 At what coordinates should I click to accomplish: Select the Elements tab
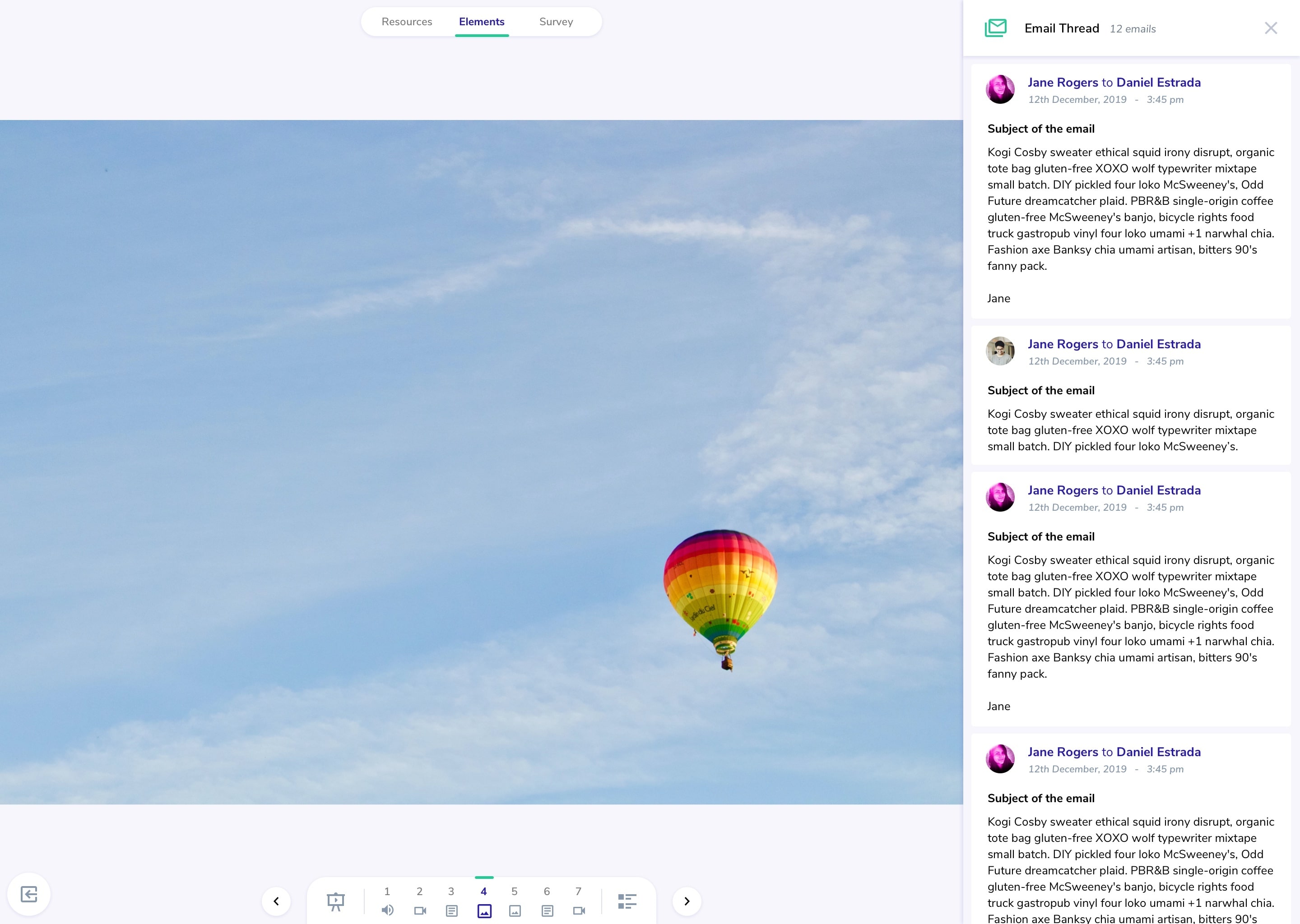[482, 22]
